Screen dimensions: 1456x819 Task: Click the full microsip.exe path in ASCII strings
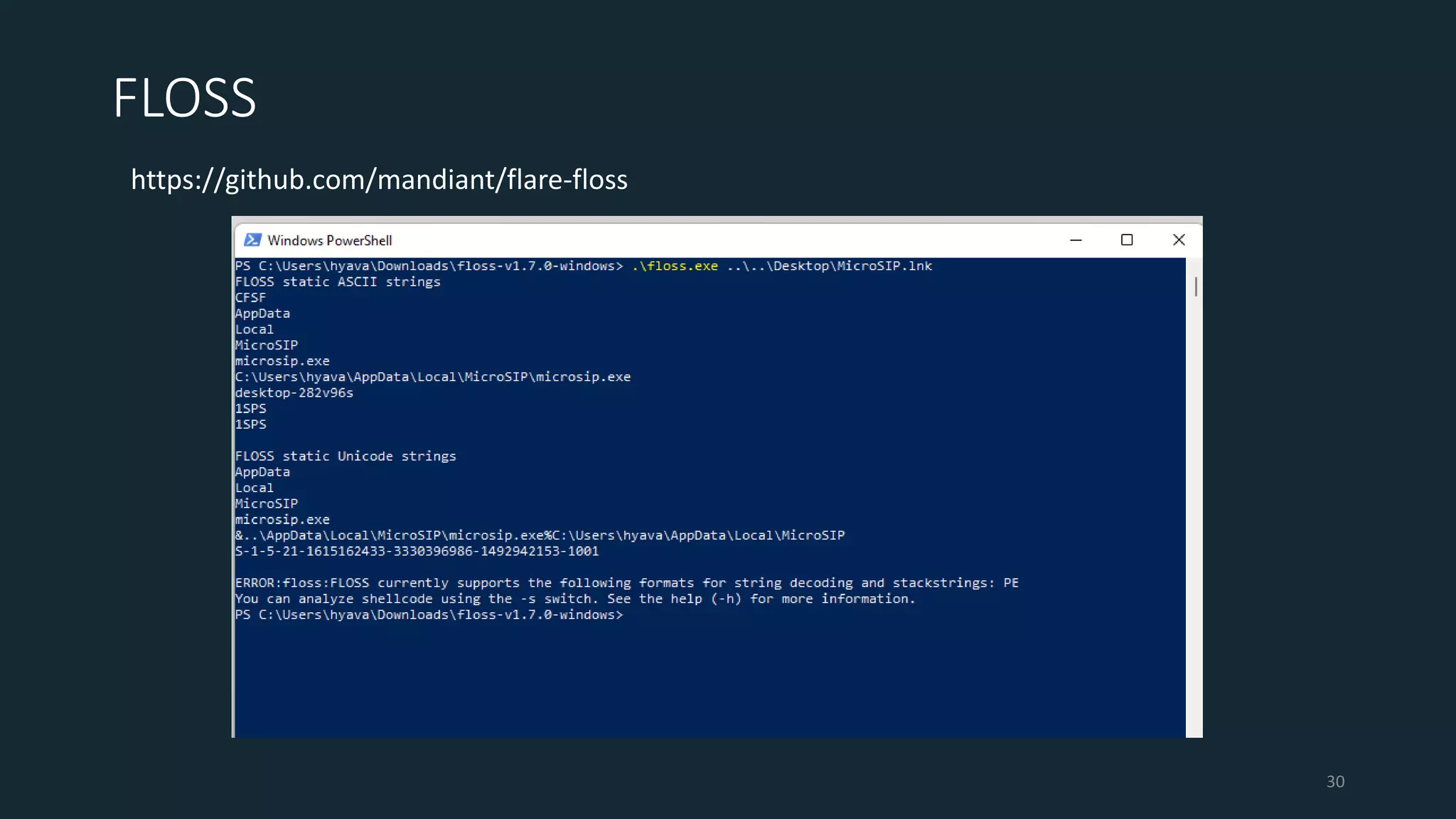pos(433,377)
